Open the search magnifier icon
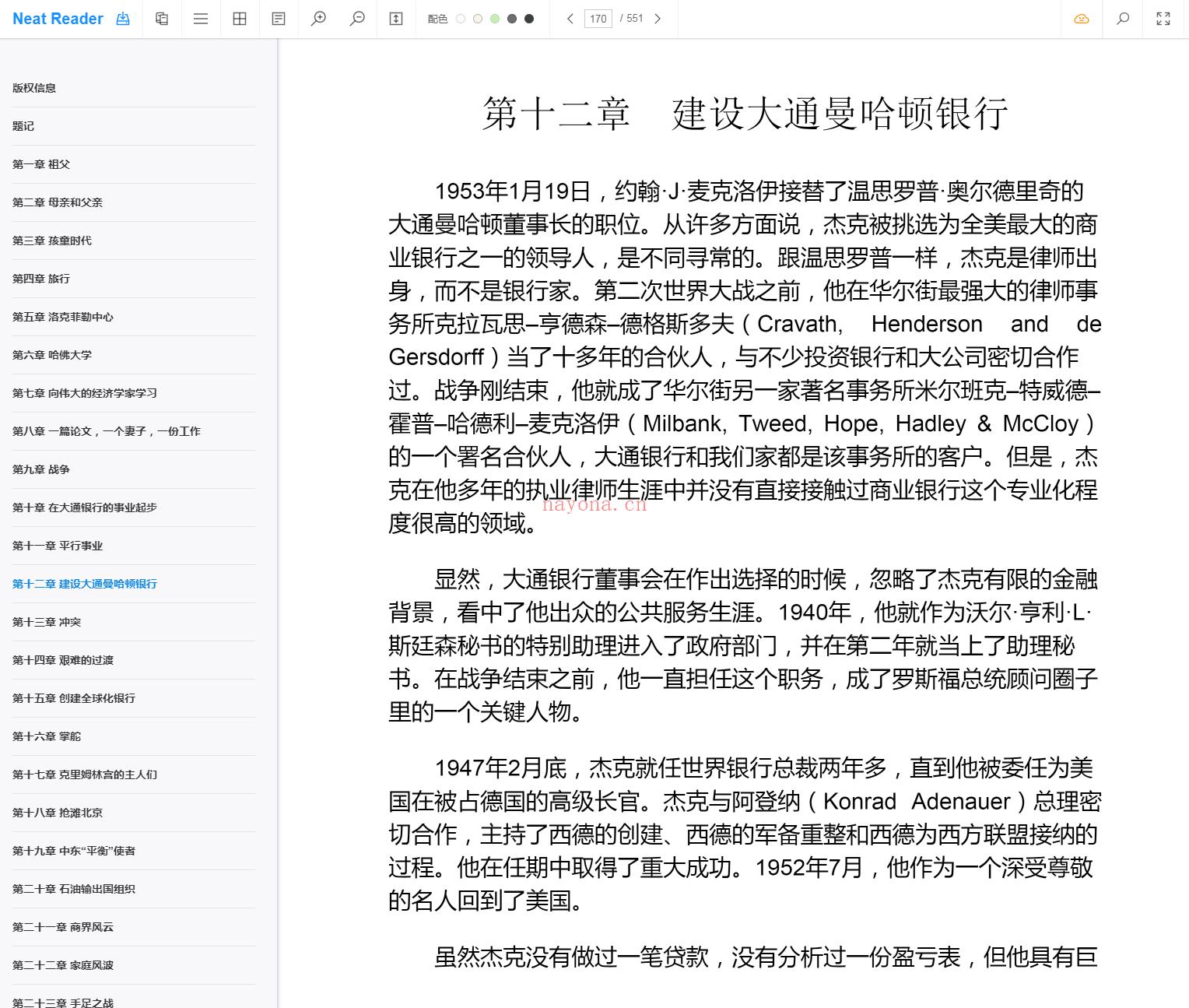 1123,19
